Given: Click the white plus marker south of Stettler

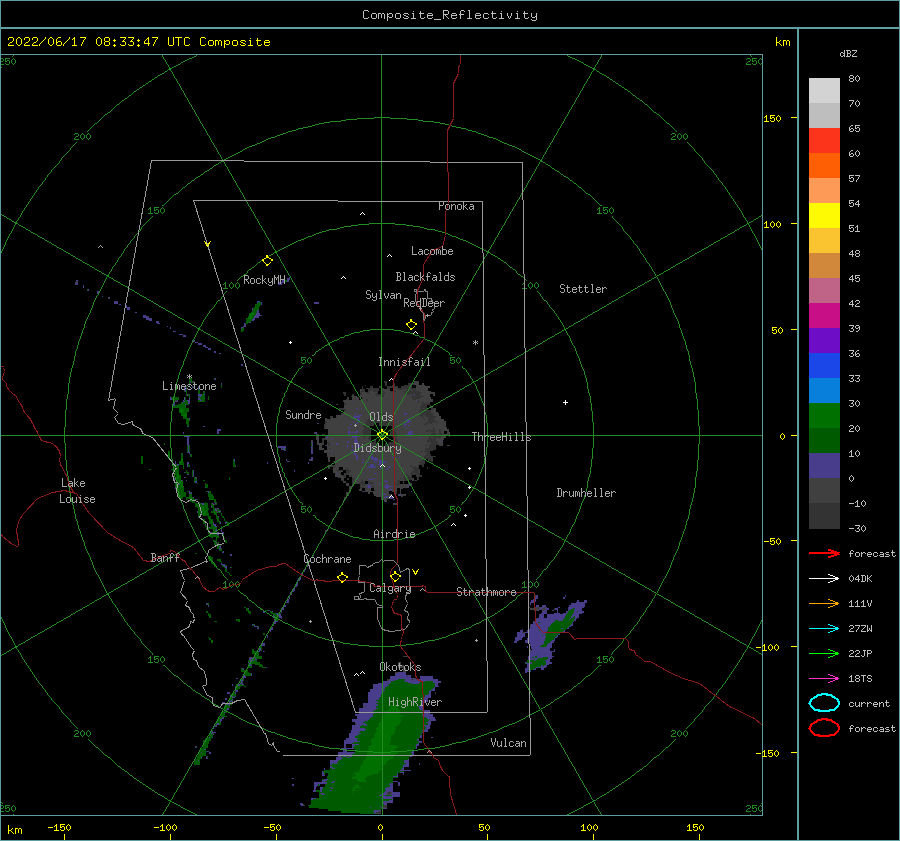Looking at the screenshot, I should [x=565, y=402].
